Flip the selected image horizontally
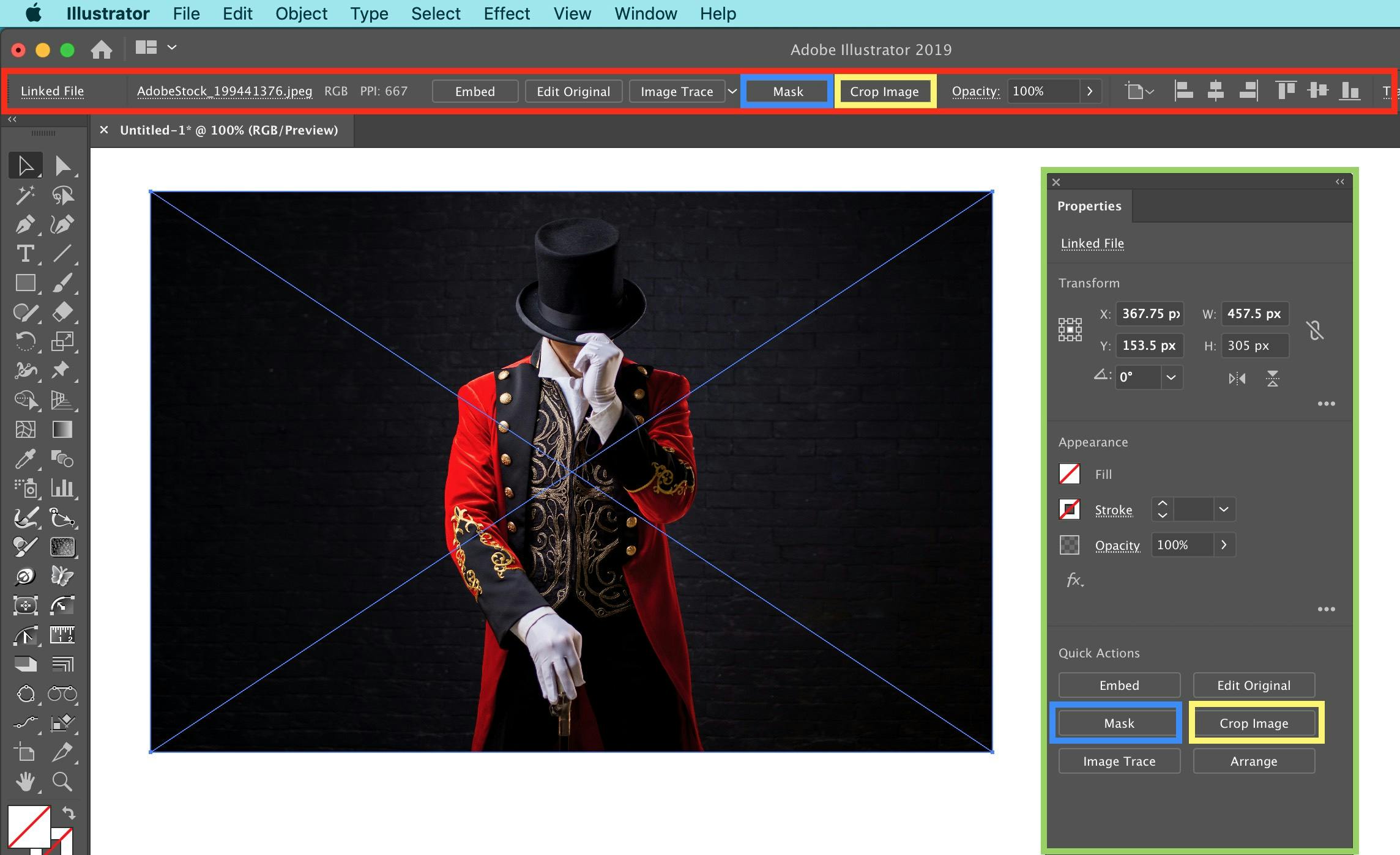The width and height of the screenshot is (1400, 855). point(1236,379)
